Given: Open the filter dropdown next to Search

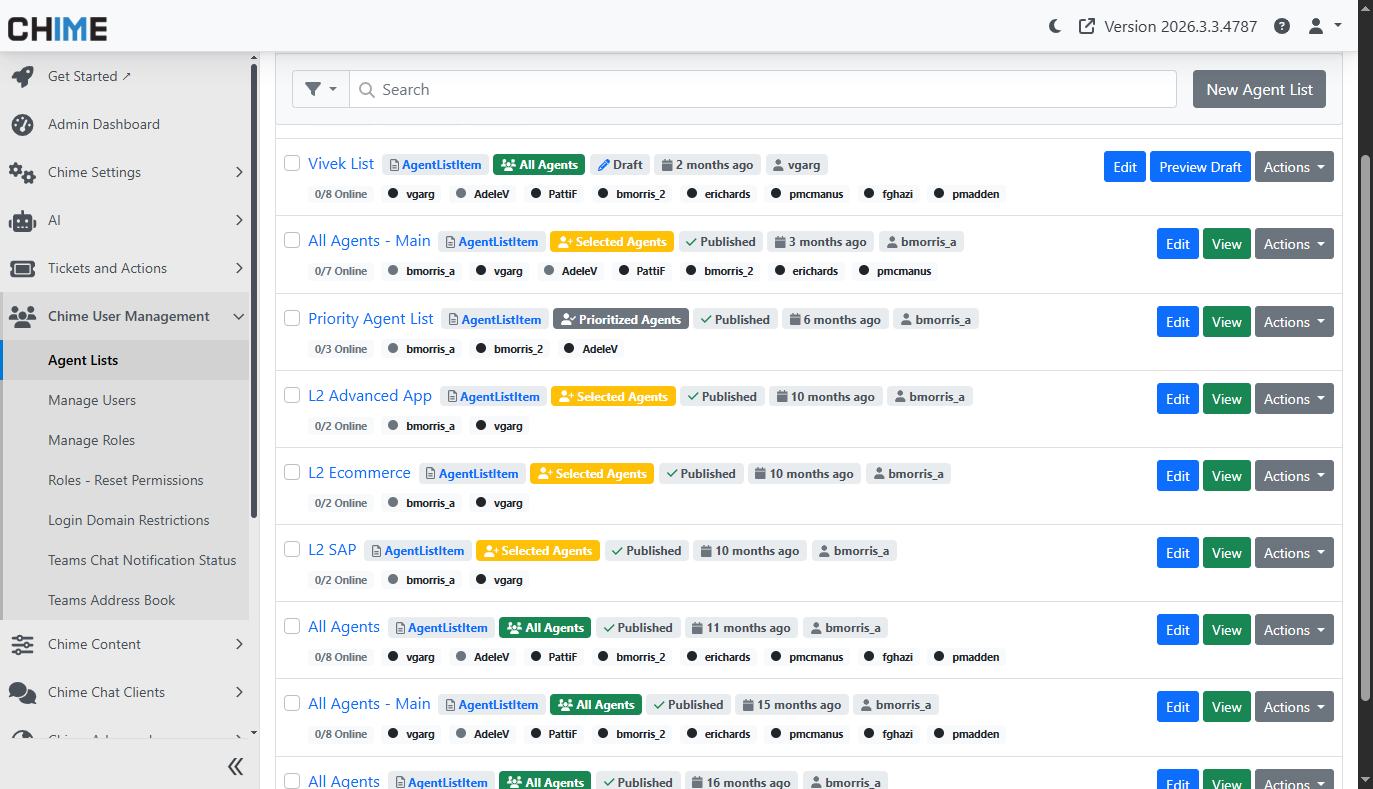Looking at the screenshot, I should pyautogui.click(x=320, y=89).
